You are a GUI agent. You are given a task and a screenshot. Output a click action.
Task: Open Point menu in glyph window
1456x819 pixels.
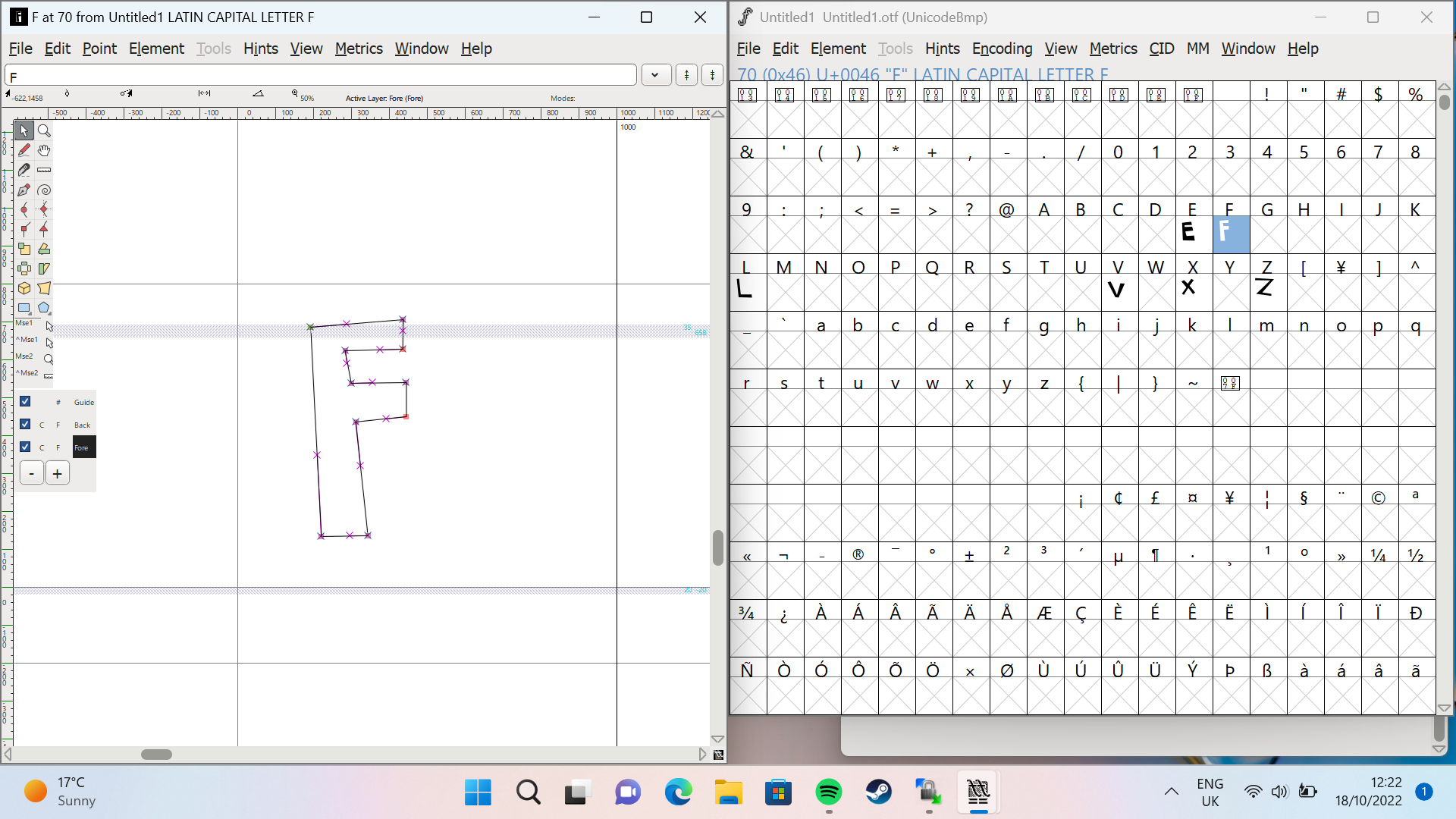(x=99, y=49)
